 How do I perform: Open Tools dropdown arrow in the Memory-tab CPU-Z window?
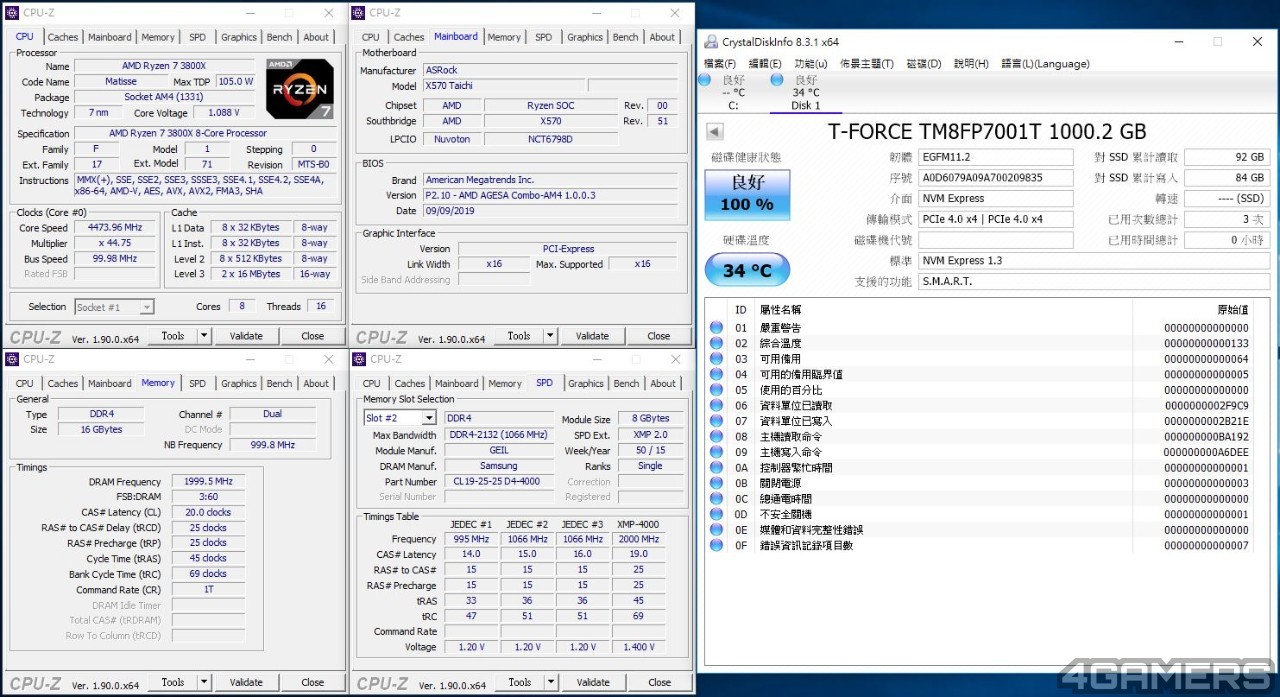coord(204,682)
